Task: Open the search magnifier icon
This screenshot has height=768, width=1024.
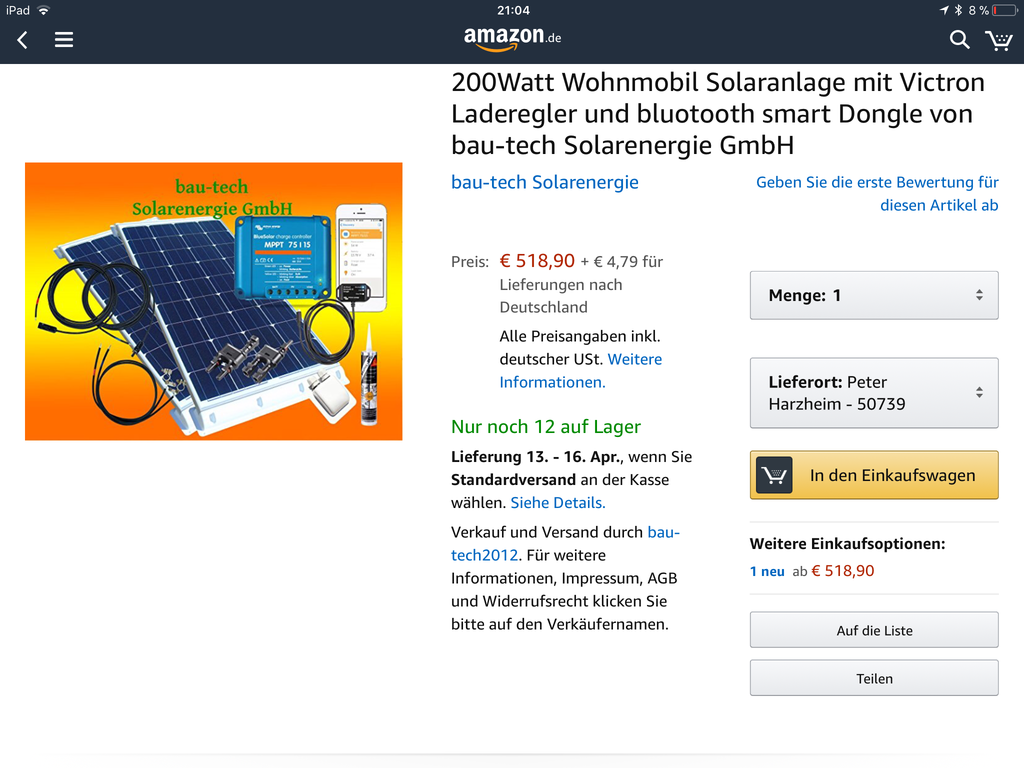Action: point(959,40)
